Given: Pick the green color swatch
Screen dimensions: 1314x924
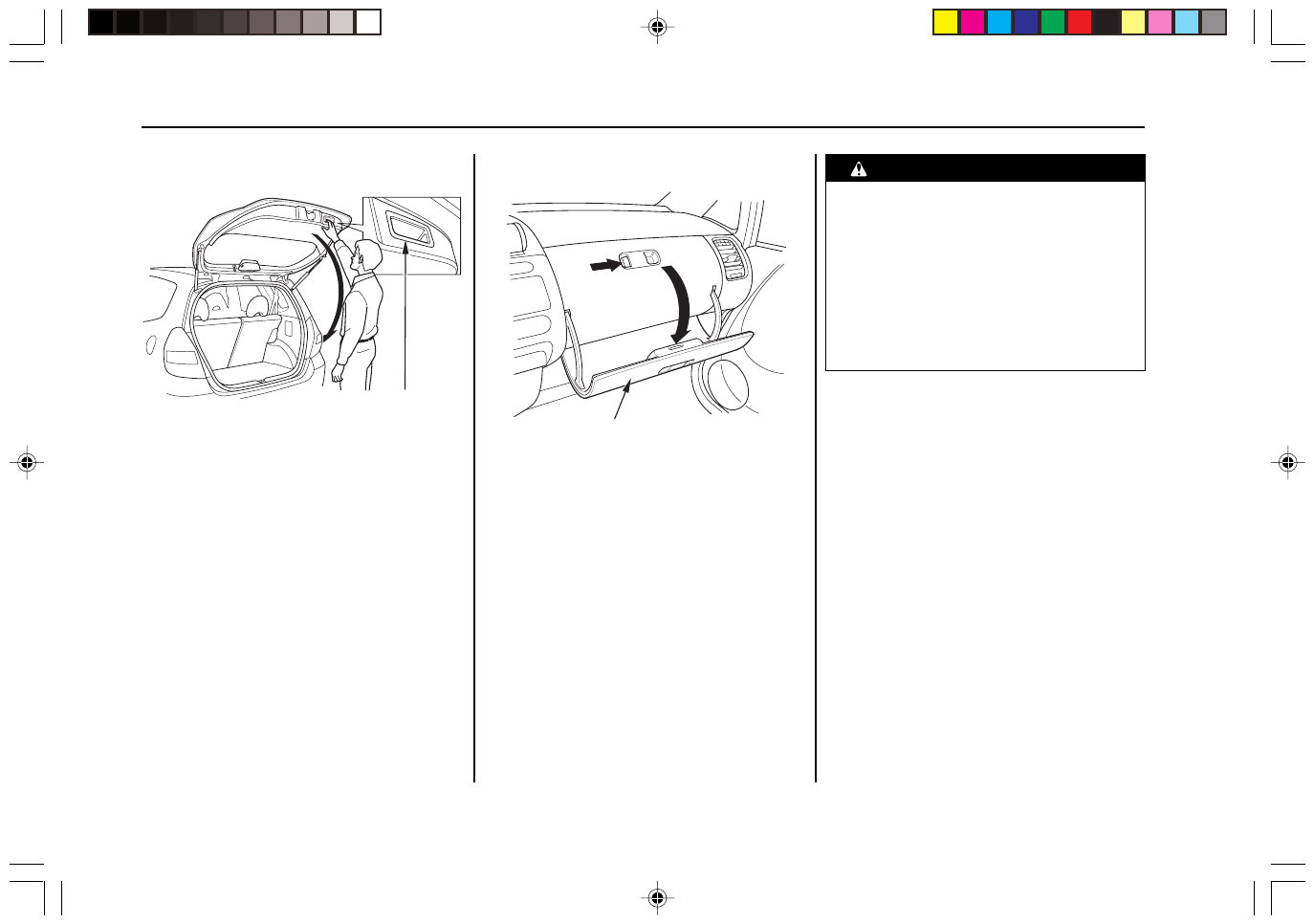Looking at the screenshot, I should tap(1053, 23).
